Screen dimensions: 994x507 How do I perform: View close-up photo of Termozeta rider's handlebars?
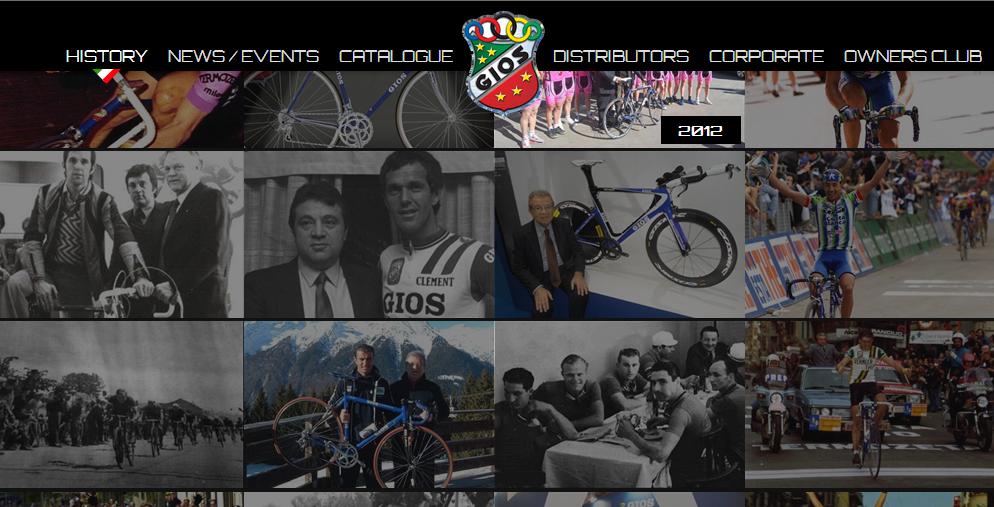[121, 109]
